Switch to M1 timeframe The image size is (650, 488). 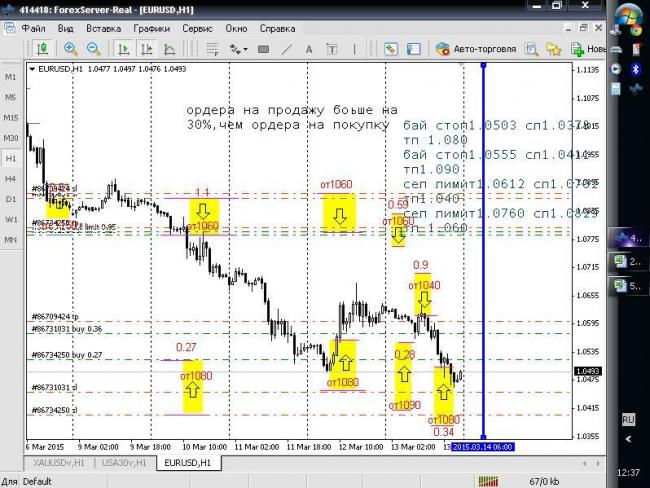coord(10,77)
